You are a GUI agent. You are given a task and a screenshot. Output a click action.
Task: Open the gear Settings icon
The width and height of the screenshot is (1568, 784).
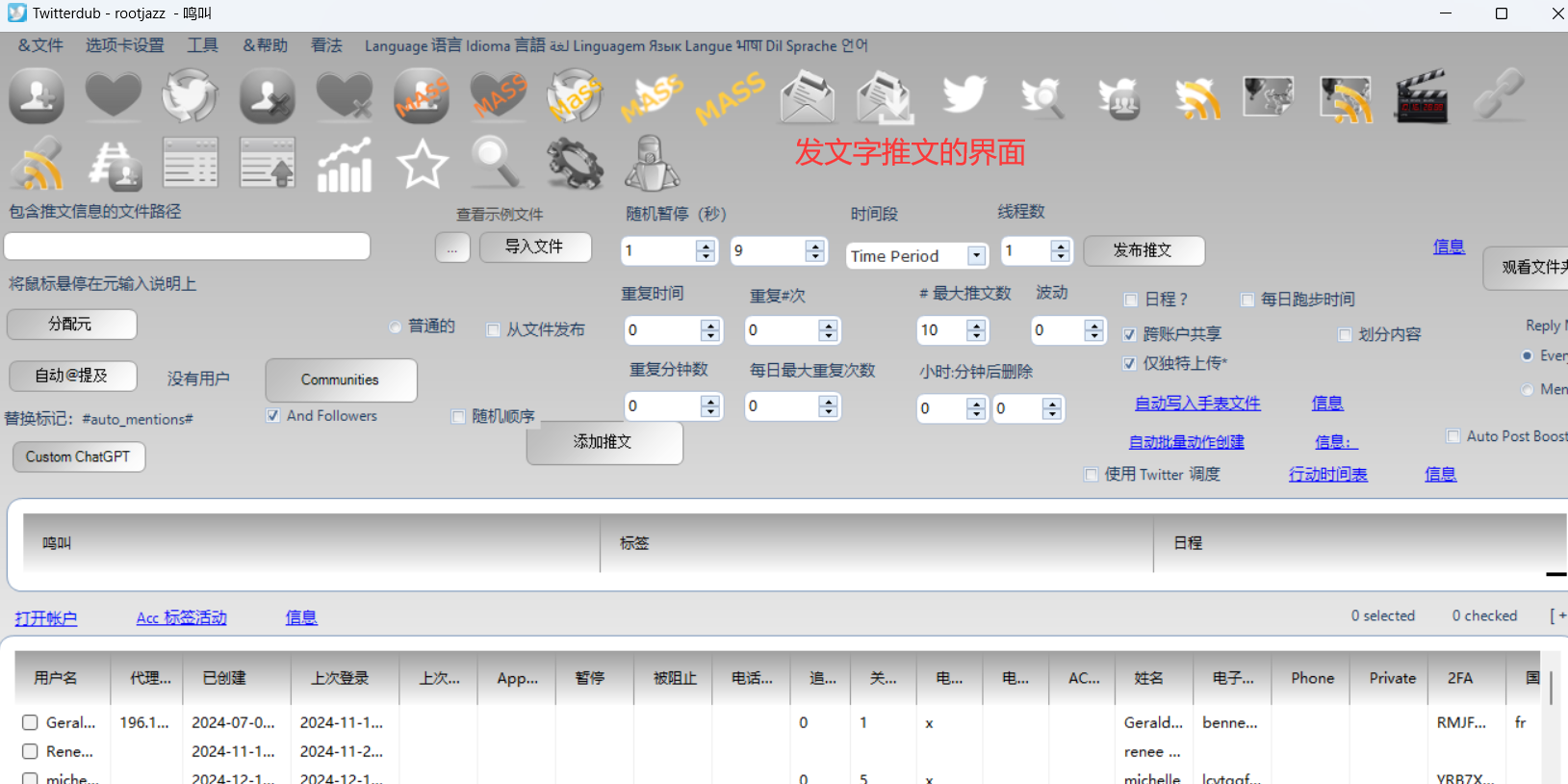(x=576, y=163)
